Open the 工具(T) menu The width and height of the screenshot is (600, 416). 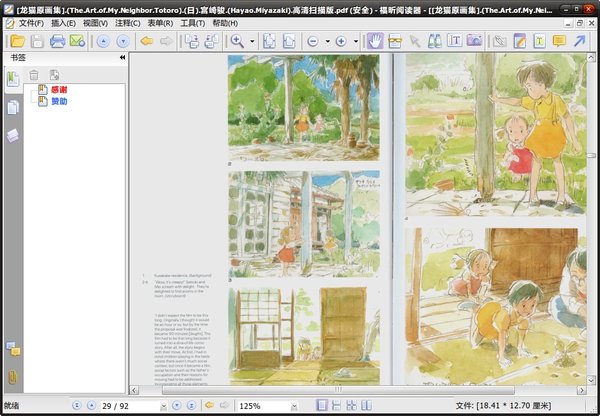point(192,22)
